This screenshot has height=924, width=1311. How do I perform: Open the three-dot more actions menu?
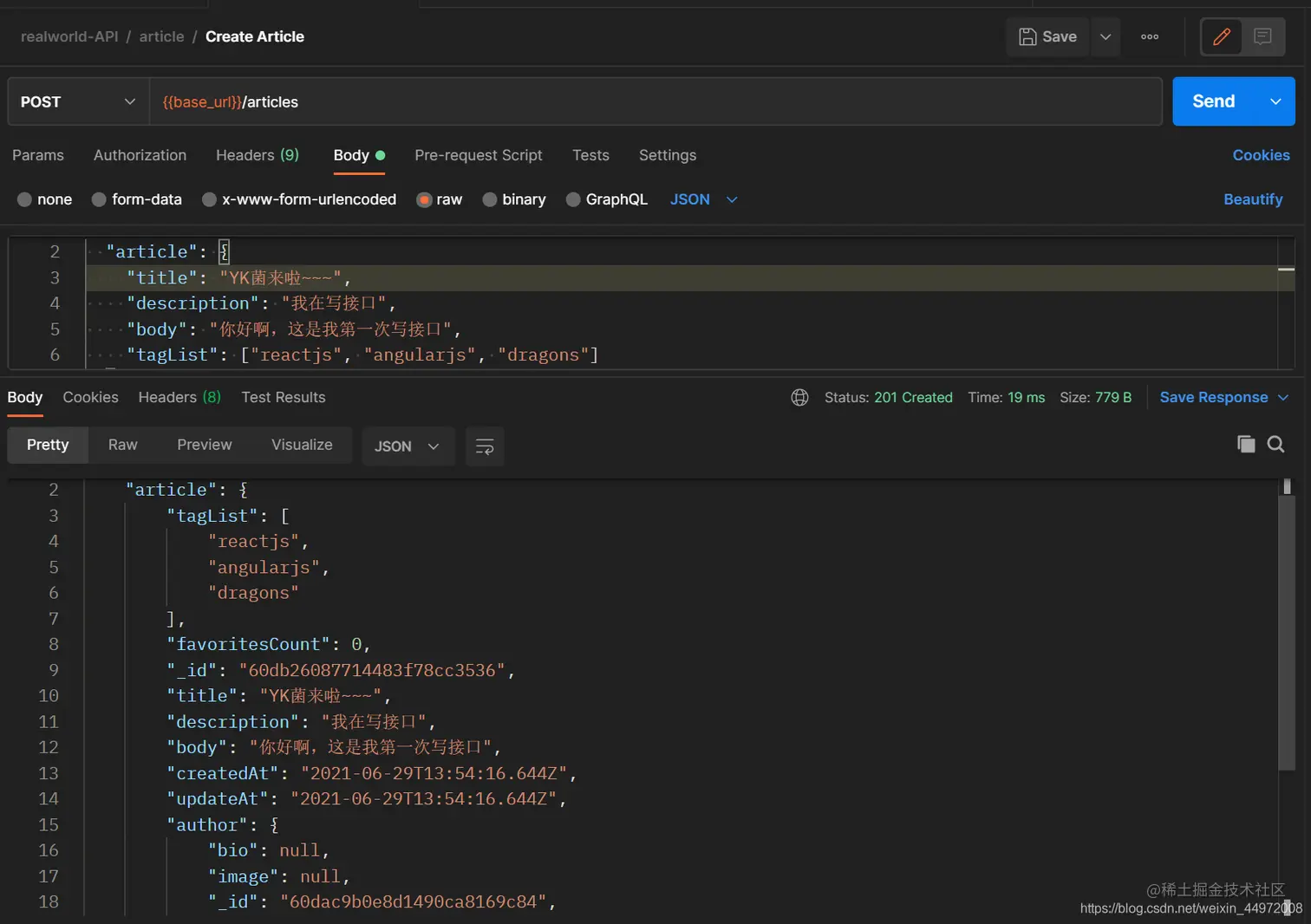(1150, 36)
